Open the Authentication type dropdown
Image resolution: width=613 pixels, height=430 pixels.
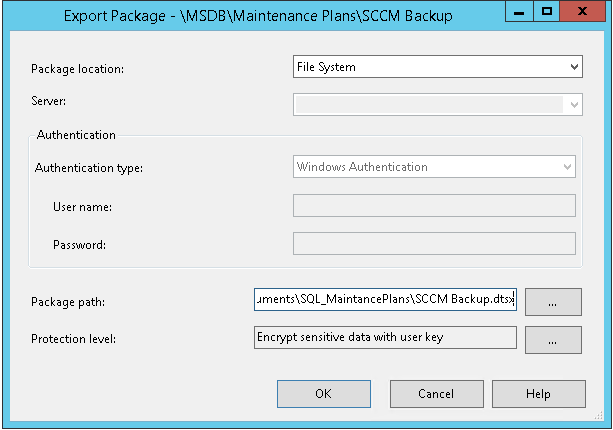[x=434, y=167]
